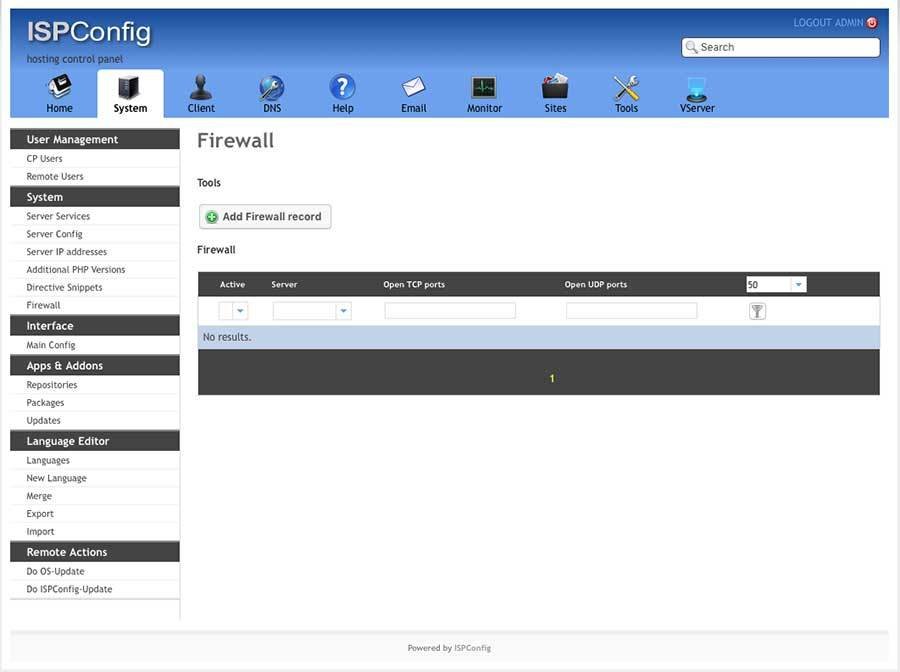Screen dimensions: 900x672
Task: Click the filter funnel icon
Action: coord(757,311)
